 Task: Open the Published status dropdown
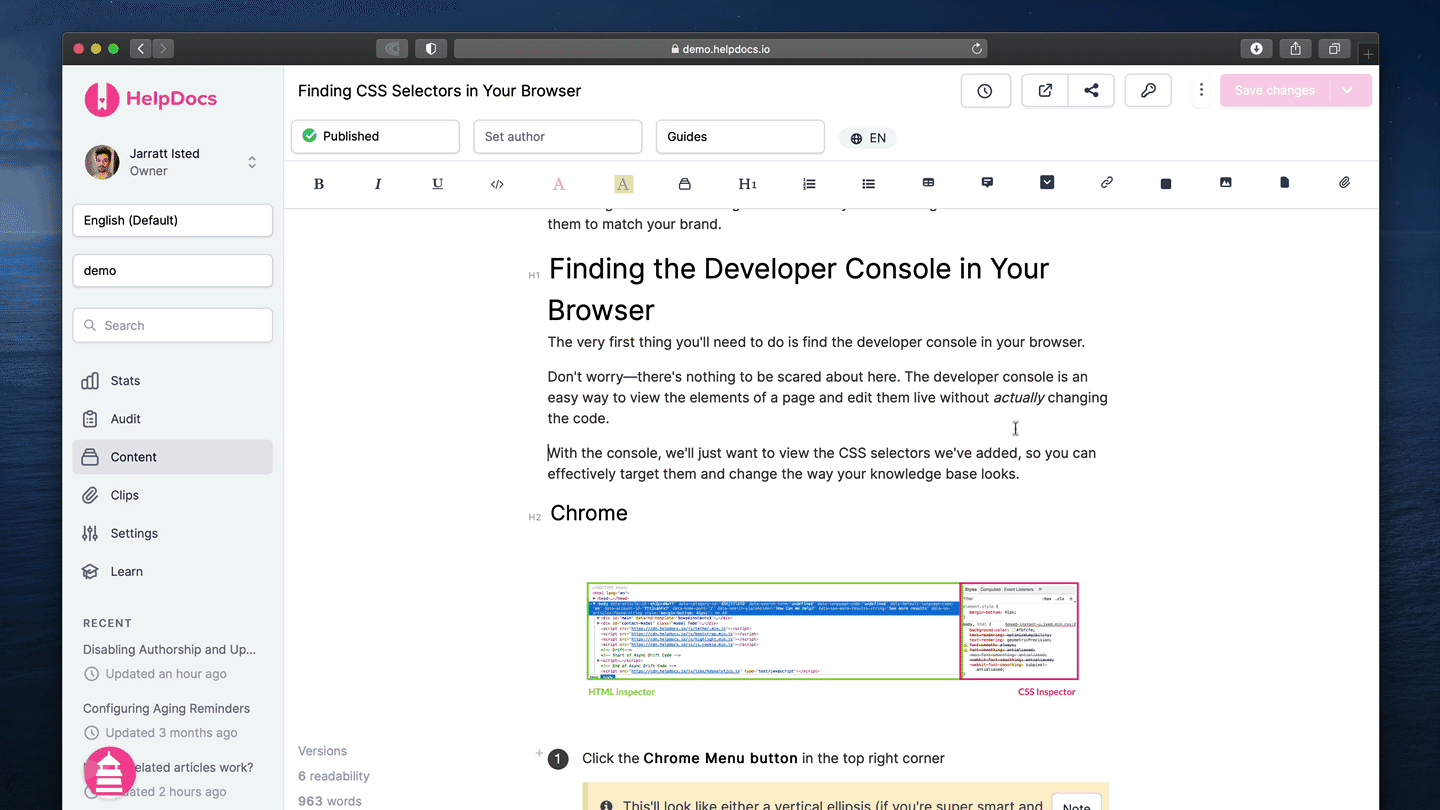(x=375, y=136)
